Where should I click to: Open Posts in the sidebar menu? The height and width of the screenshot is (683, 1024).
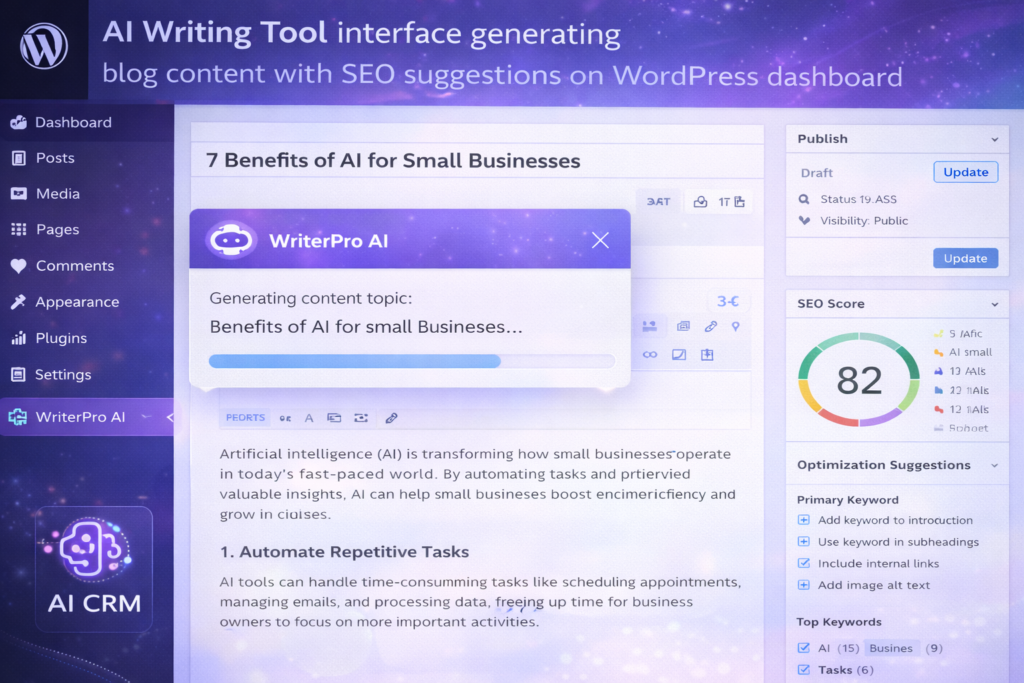(x=55, y=158)
